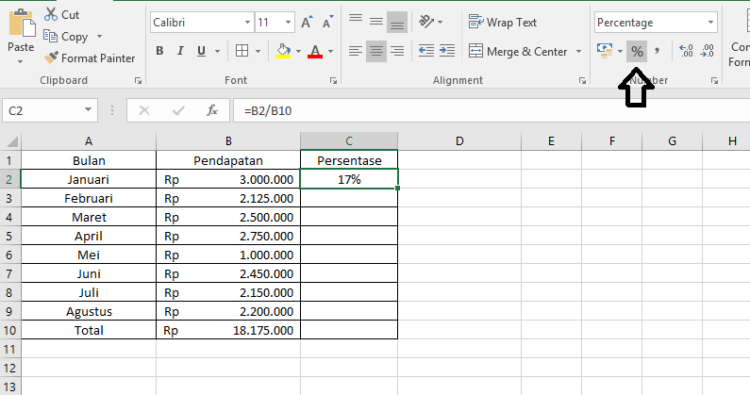Click Insert Function fx icon
The height and width of the screenshot is (395, 750).
(x=212, y=110)
